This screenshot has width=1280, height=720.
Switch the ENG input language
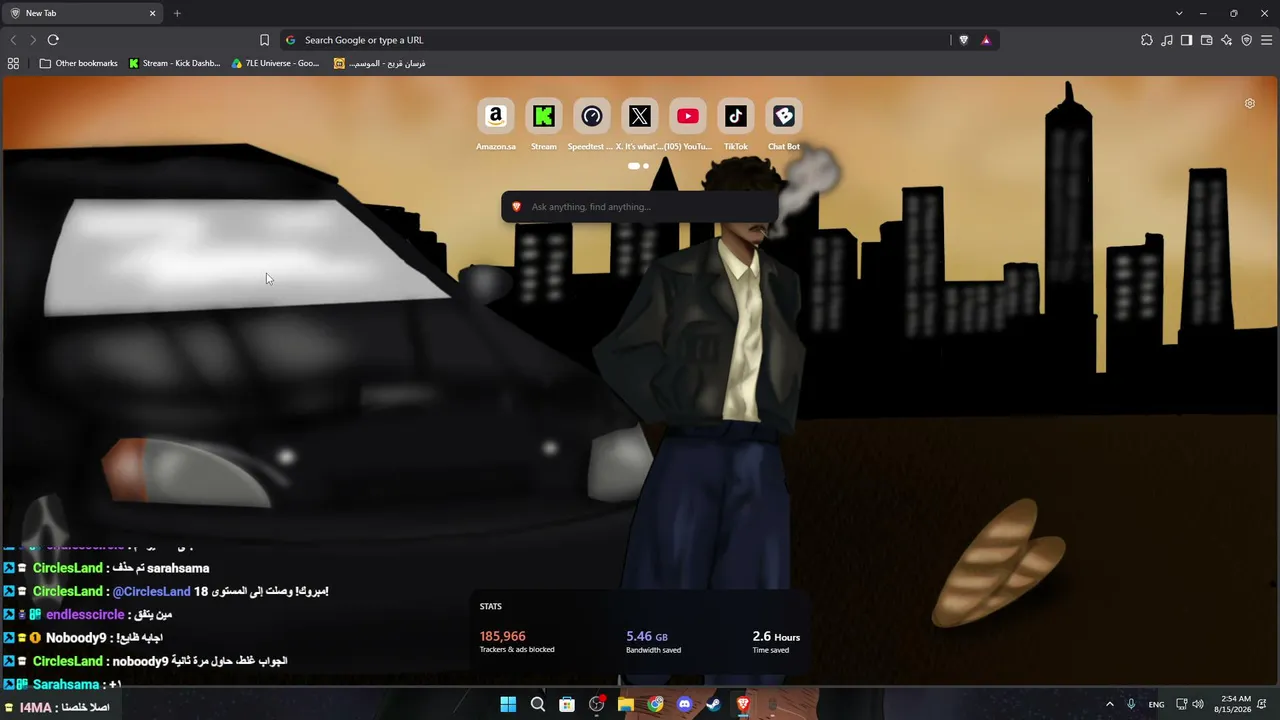[1156, 704]
